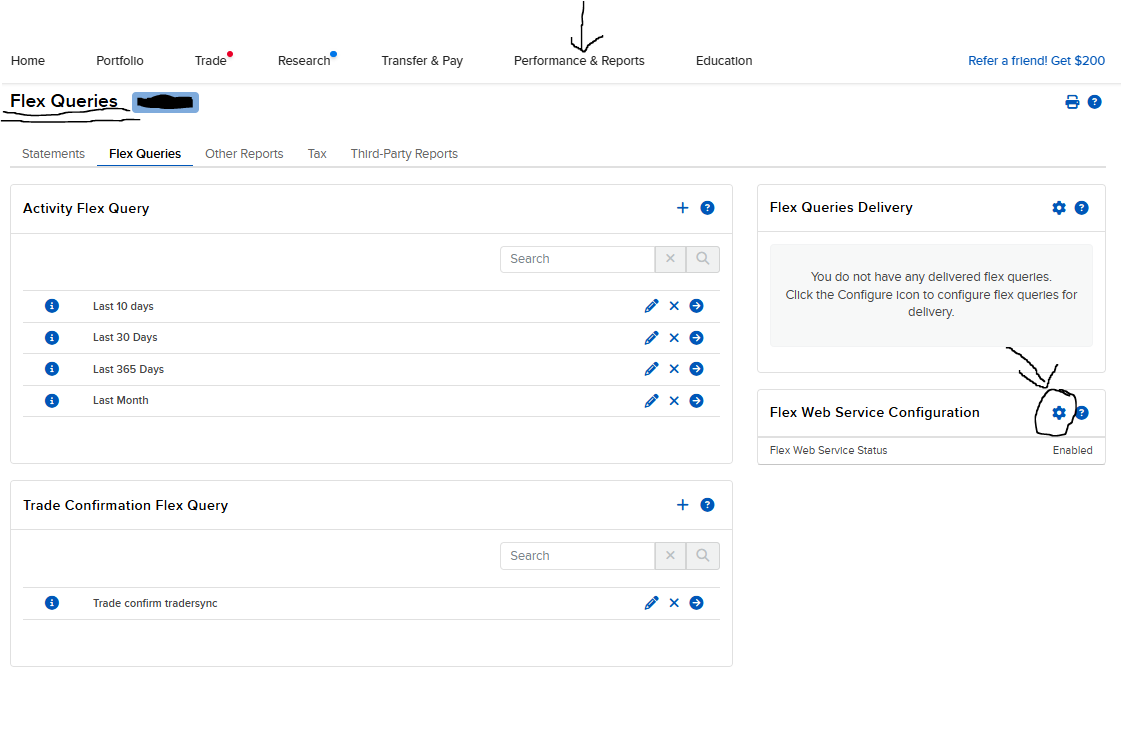Add a new Activity Flex Query
This screenshot has height=755, width=1121.
click(683, 208)
